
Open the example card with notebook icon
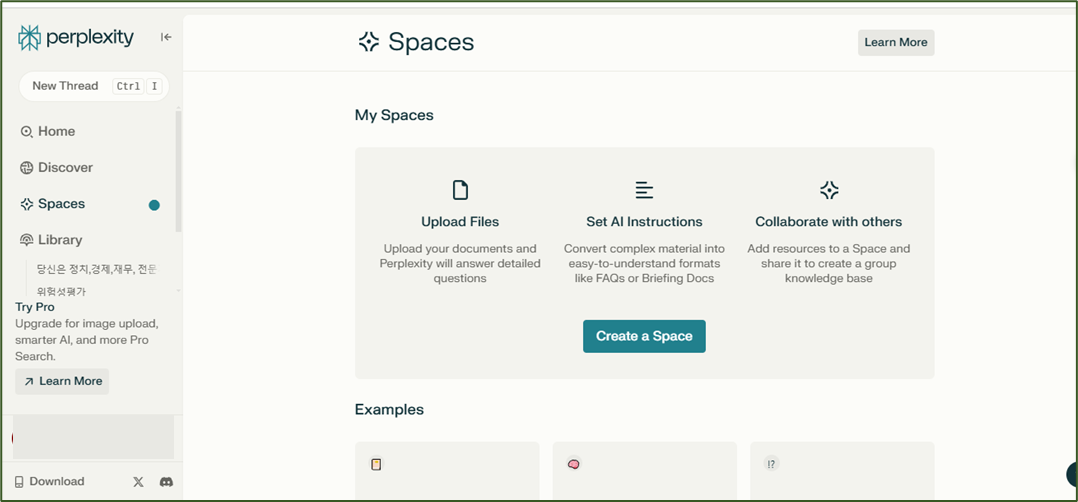[x=447, y=470]
